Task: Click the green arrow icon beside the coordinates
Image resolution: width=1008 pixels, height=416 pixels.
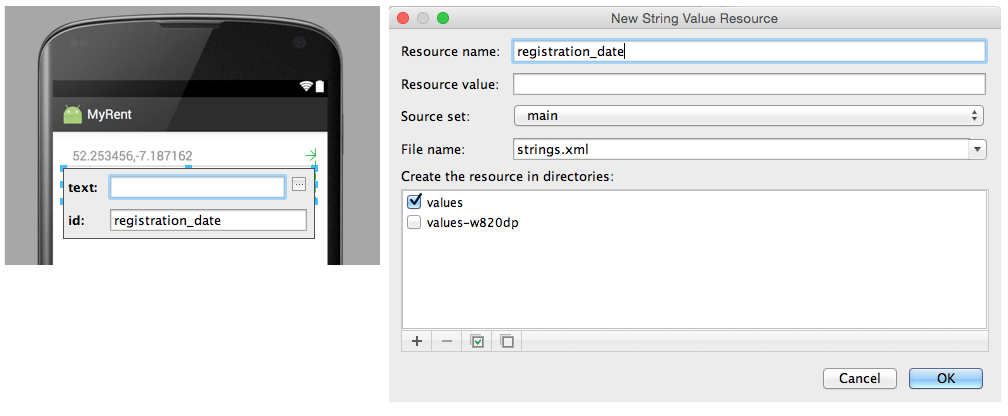Action: click(311, 155)
